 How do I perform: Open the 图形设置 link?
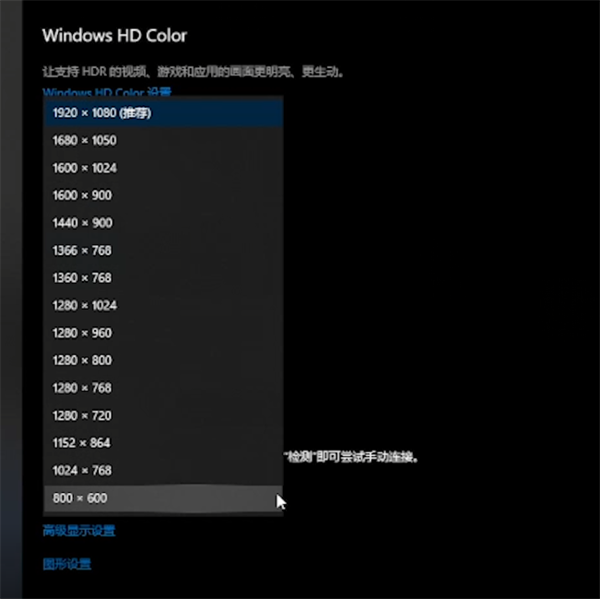click(67, 564)
